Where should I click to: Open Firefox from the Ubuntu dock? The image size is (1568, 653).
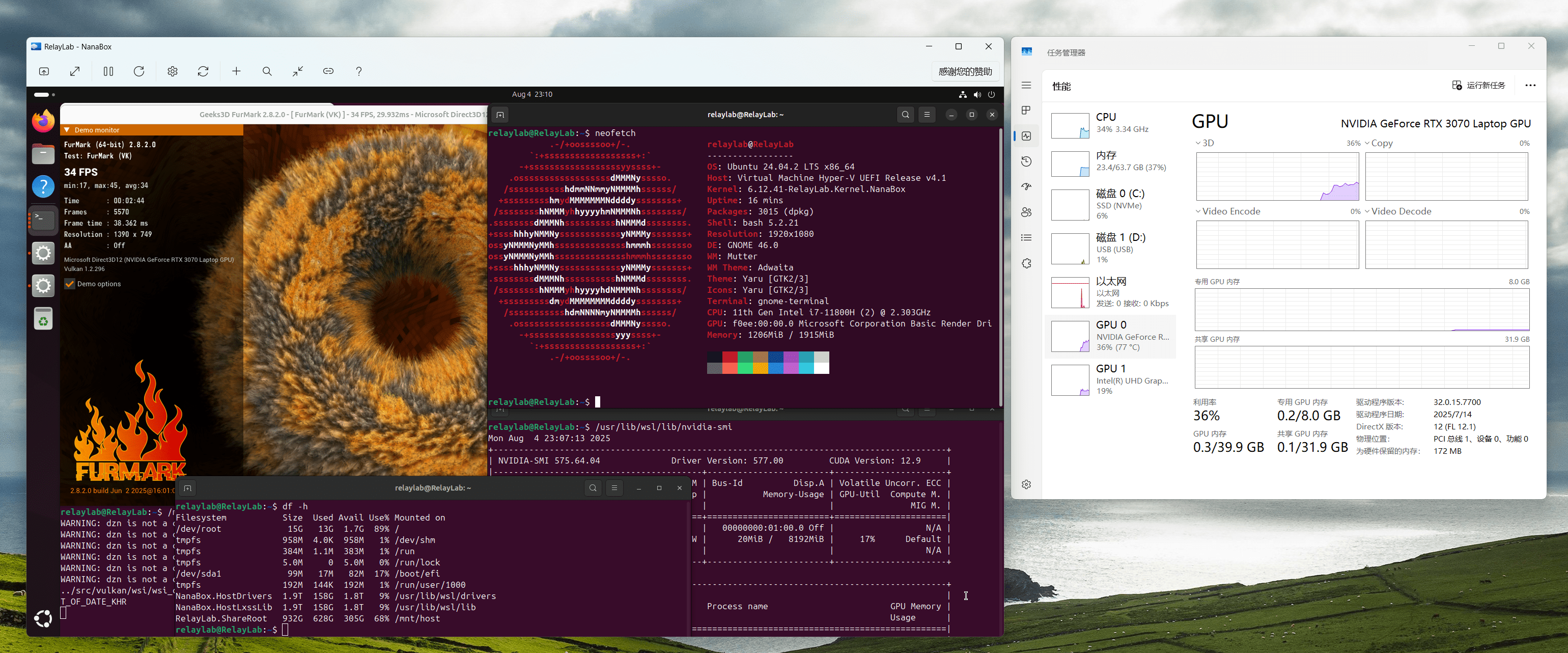(43, 121)
